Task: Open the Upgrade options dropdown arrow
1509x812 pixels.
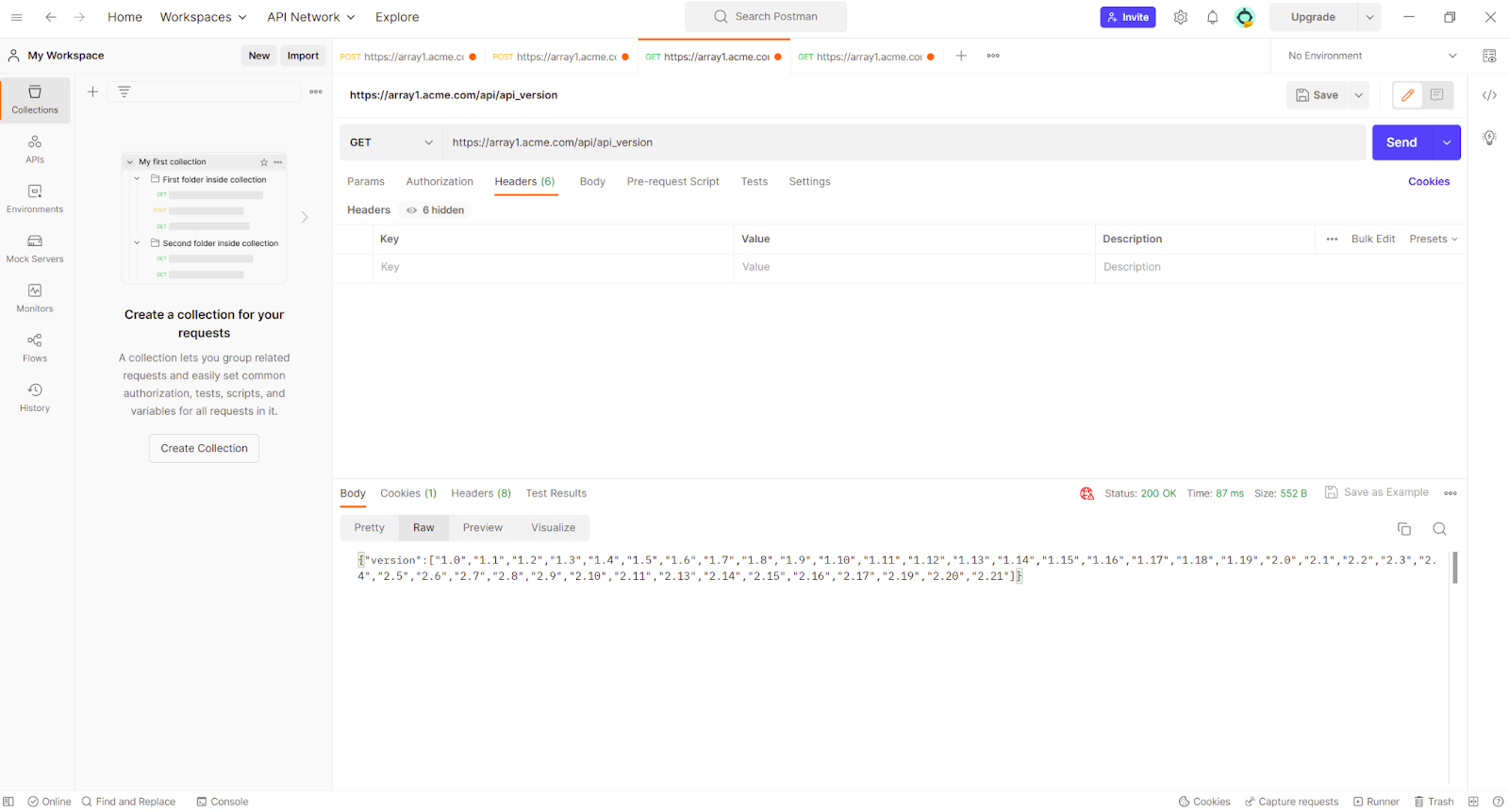Action: (x=1369, y=17)
